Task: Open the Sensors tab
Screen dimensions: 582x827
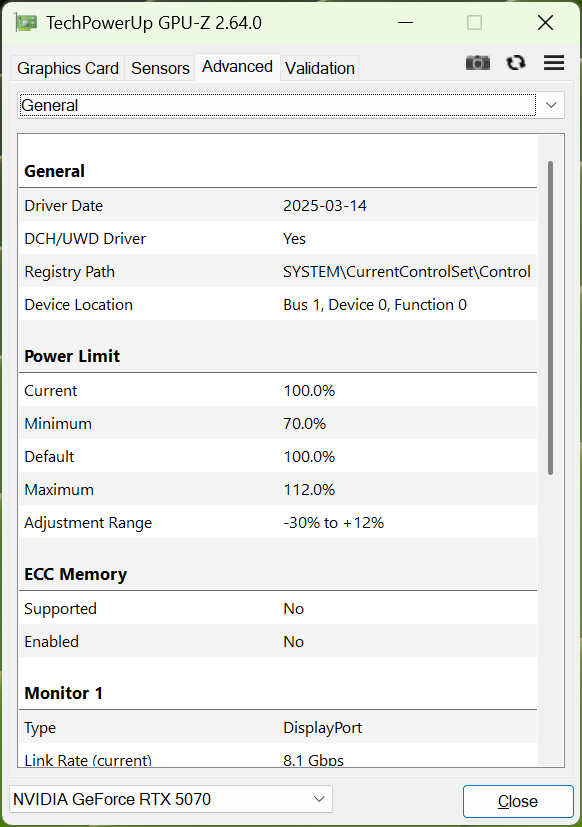Action: (160, 68)
